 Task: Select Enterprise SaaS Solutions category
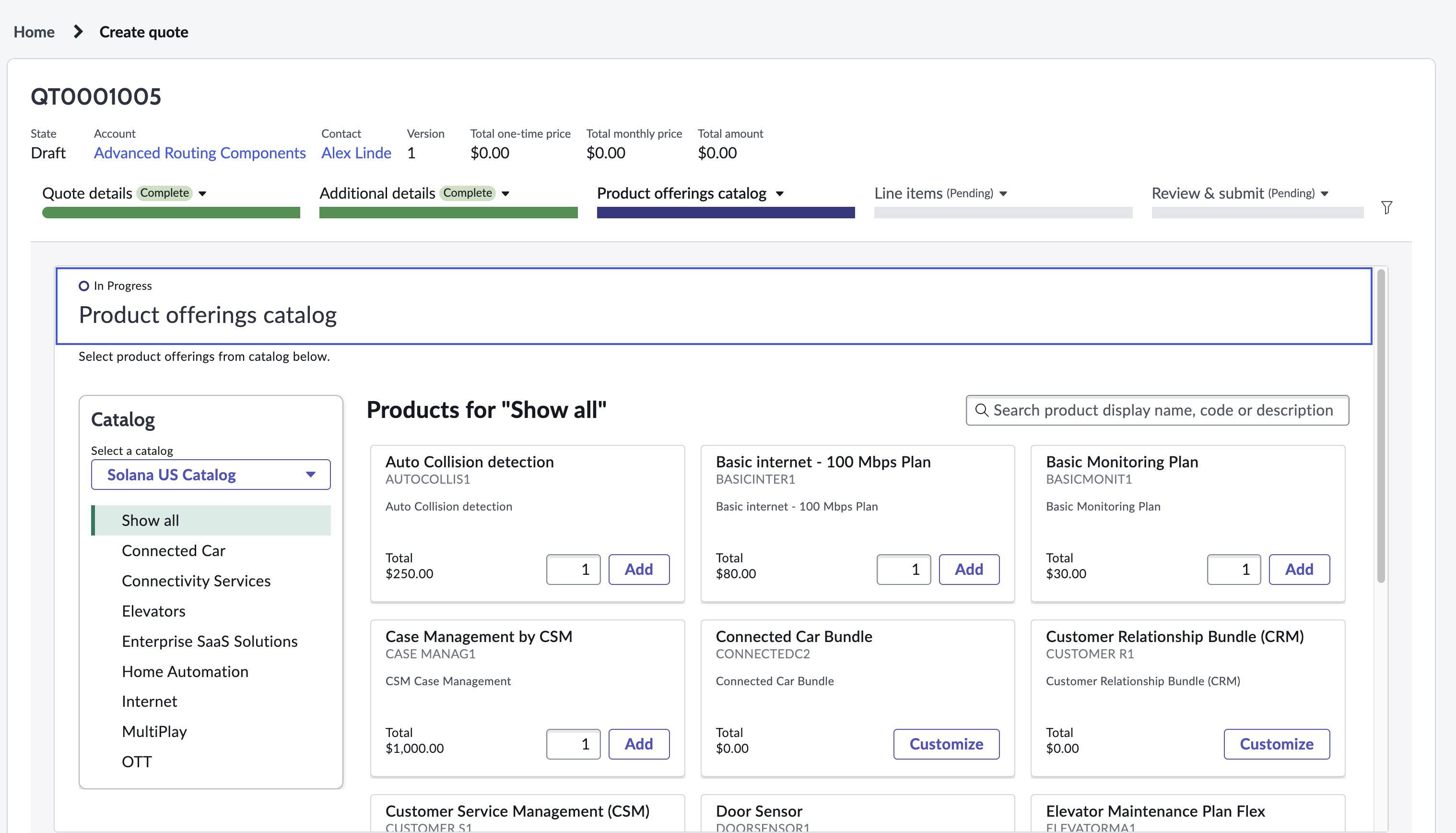pos(209,642)
